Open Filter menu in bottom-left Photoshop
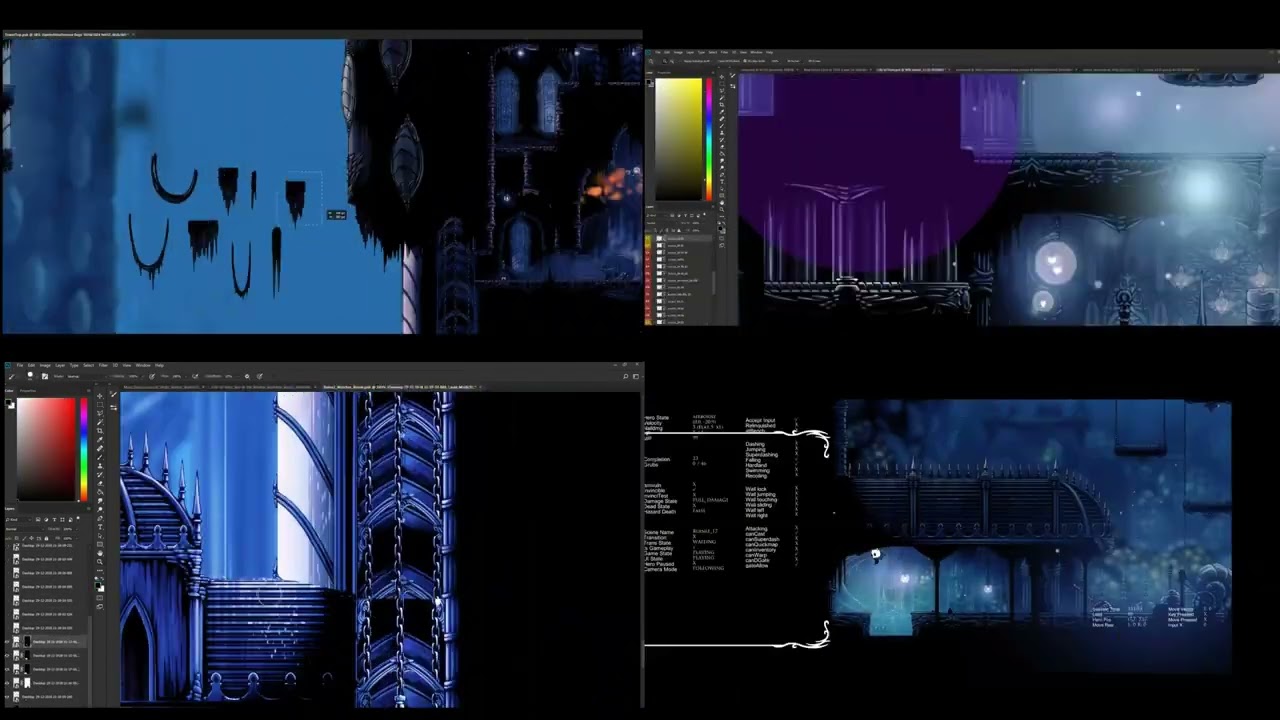This screenshot has height=720, width=1280. pos(103,365)
